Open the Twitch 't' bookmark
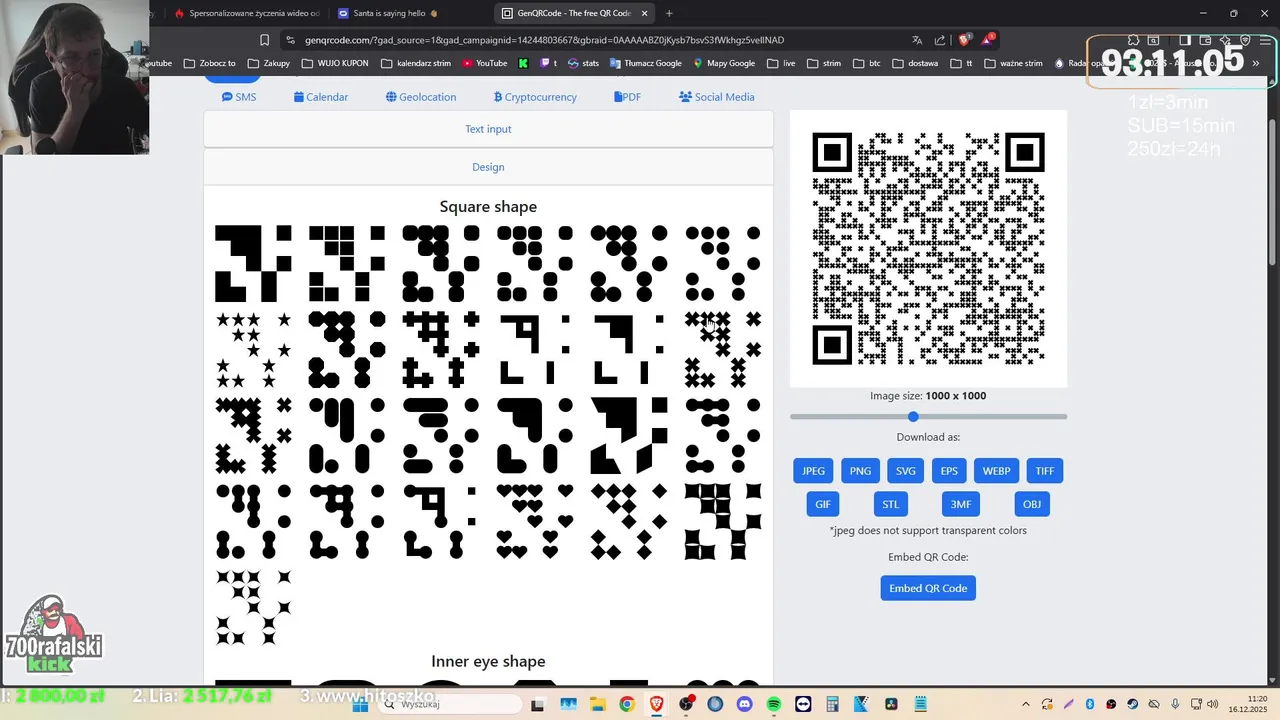 [548, 63]
